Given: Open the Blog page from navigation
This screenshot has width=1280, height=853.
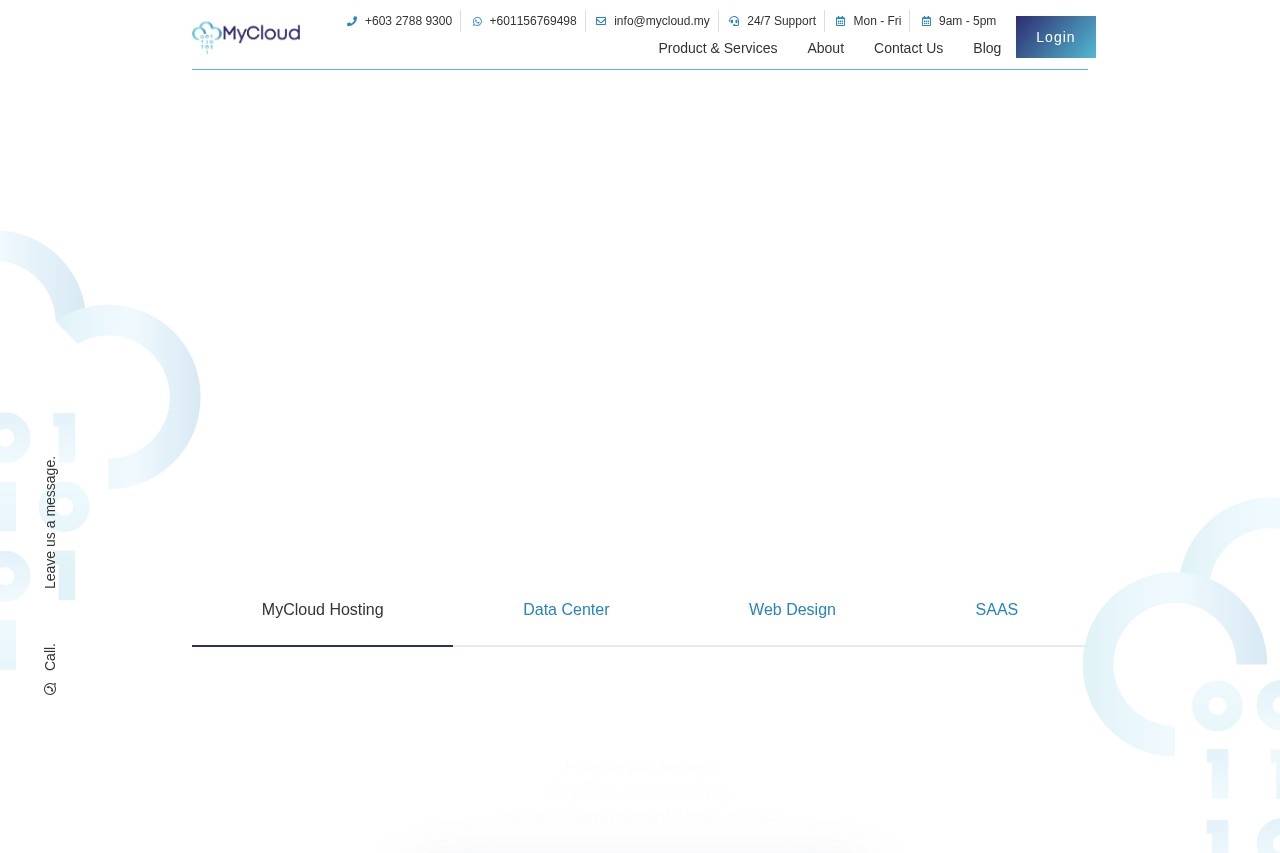Looking at the screenshot, I should click(x=987, y=48).
